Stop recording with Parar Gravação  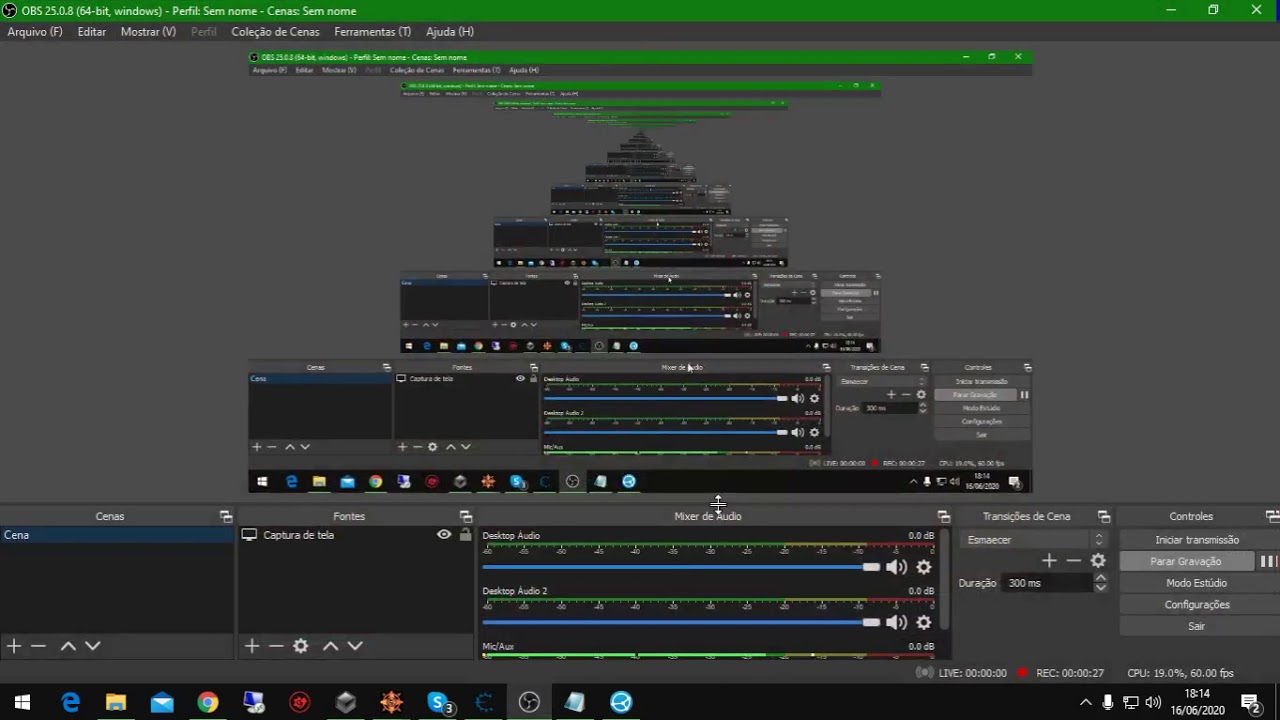pos(1186,562)
